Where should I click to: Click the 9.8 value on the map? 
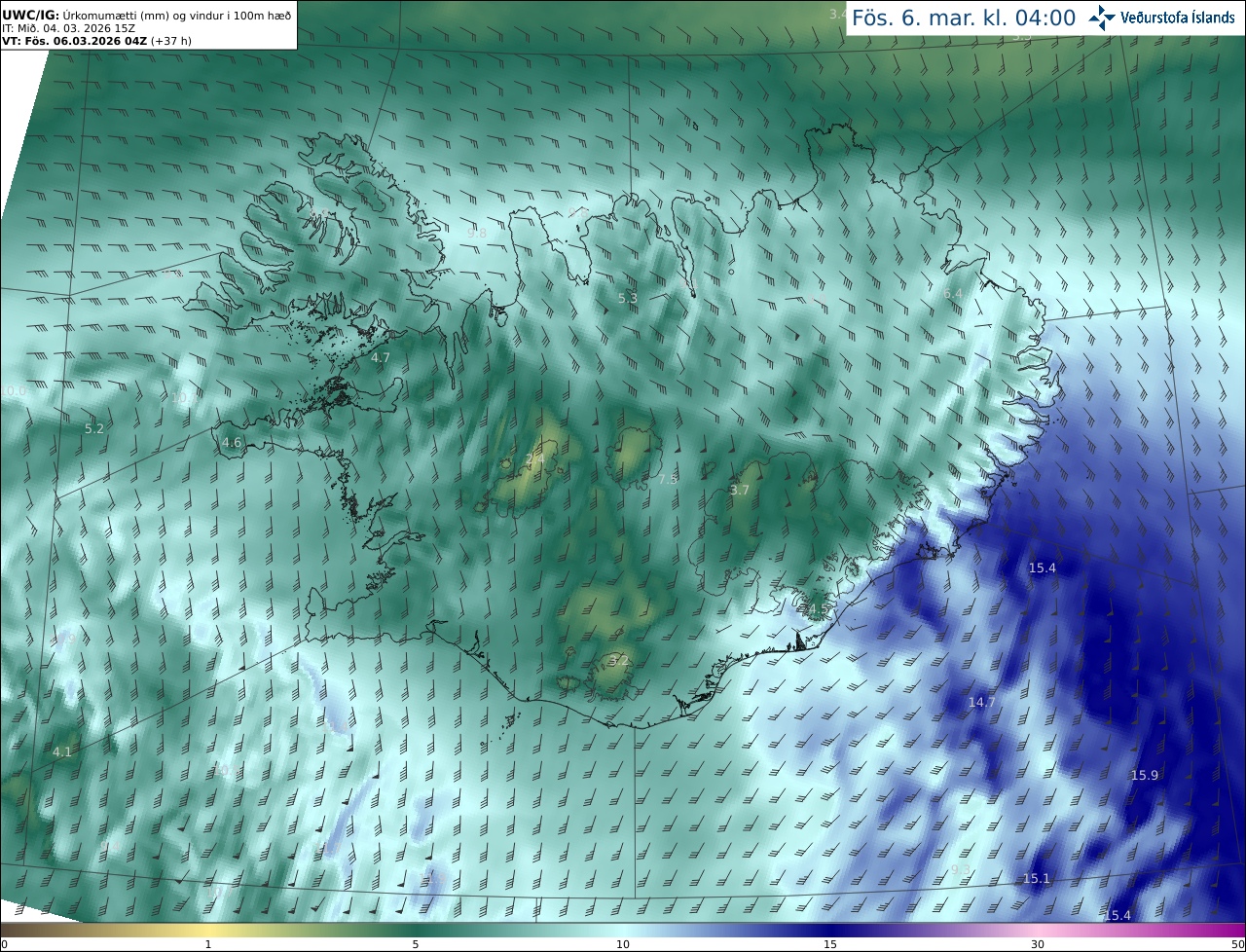pyautogui.click(x=477, y=233)
